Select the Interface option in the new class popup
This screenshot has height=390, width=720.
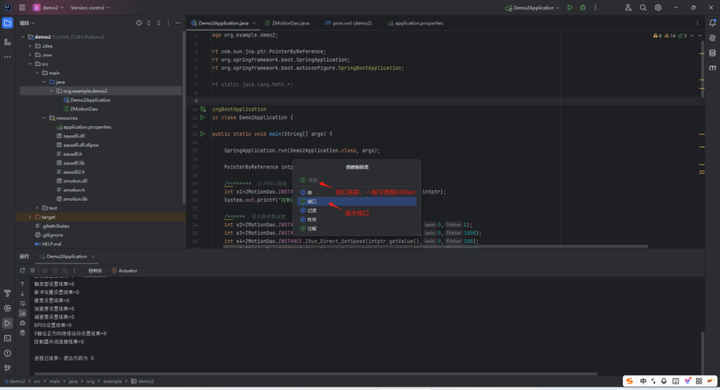[357, 201]
